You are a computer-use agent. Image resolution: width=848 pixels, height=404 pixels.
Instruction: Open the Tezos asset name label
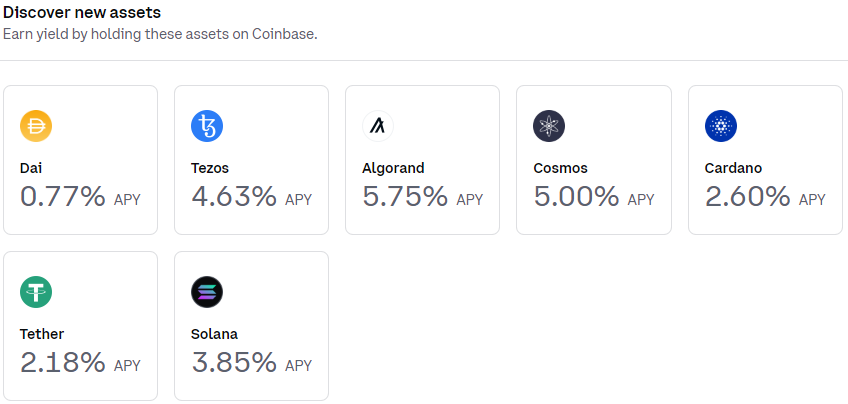(x=211, y=168)
